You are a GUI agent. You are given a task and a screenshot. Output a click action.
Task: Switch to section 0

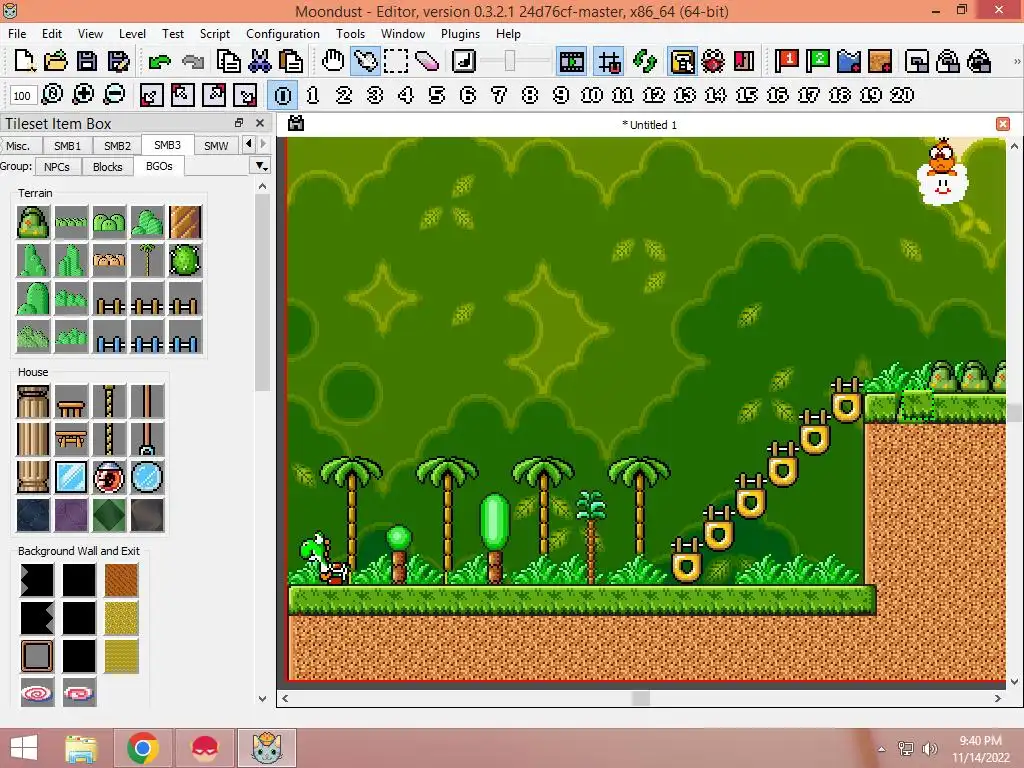[283, 95]
